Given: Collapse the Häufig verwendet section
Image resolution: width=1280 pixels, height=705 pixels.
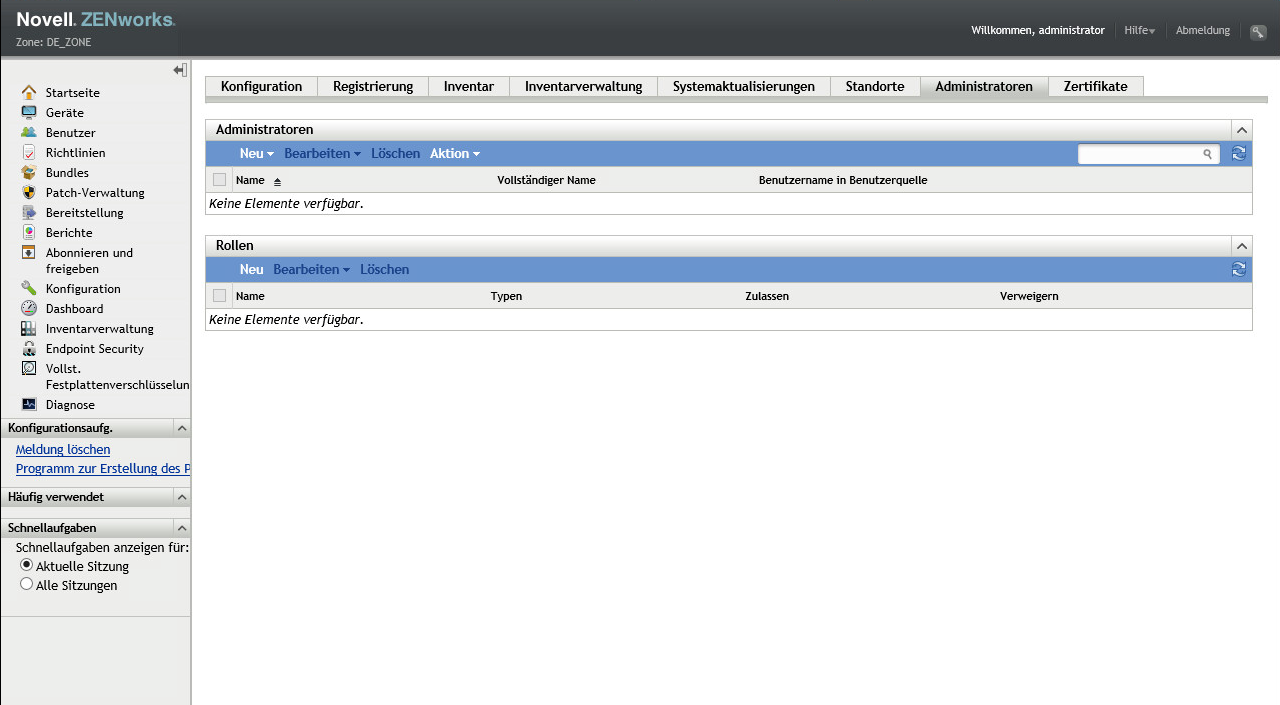Looking at the screenshot, I should point(182,497).
